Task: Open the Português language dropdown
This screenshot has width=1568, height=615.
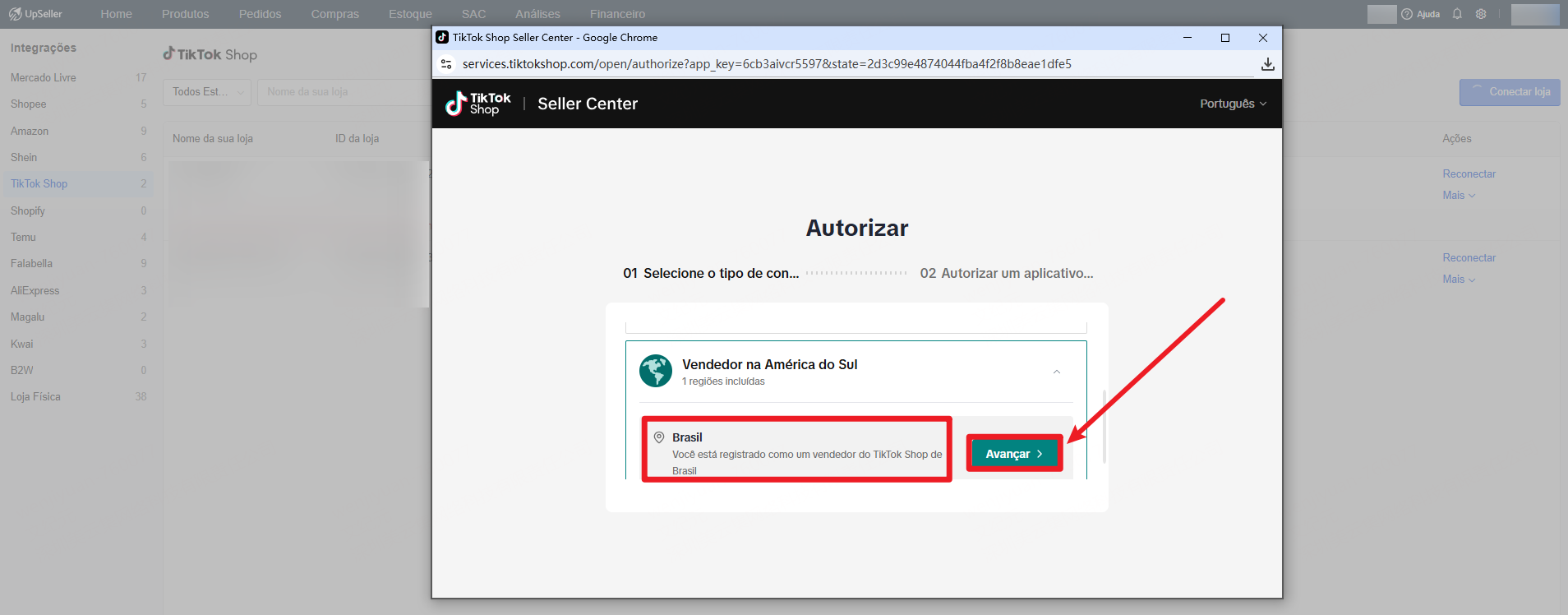Action: tap(1233, 104)
